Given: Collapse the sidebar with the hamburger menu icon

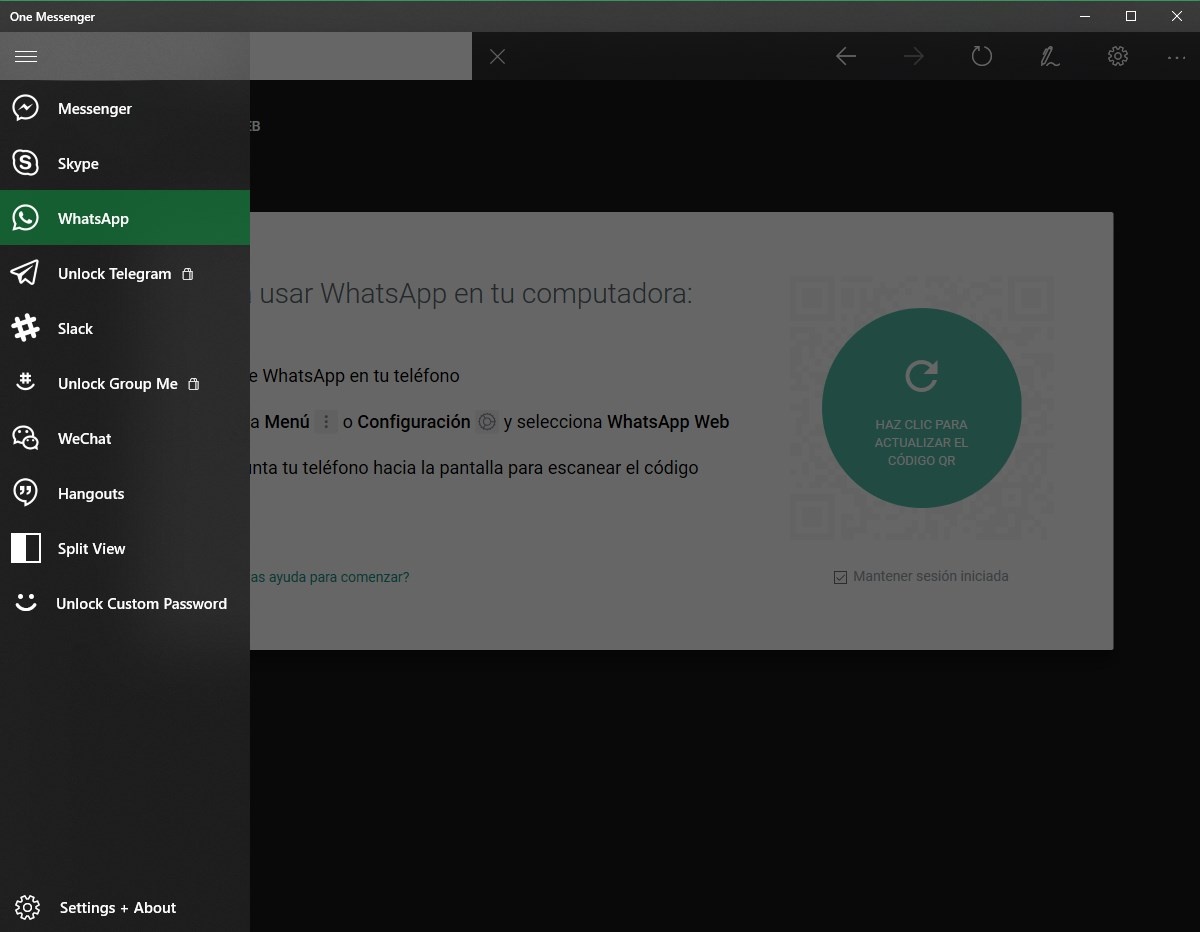Looking at the screenshot, I should tap(26, 57).
